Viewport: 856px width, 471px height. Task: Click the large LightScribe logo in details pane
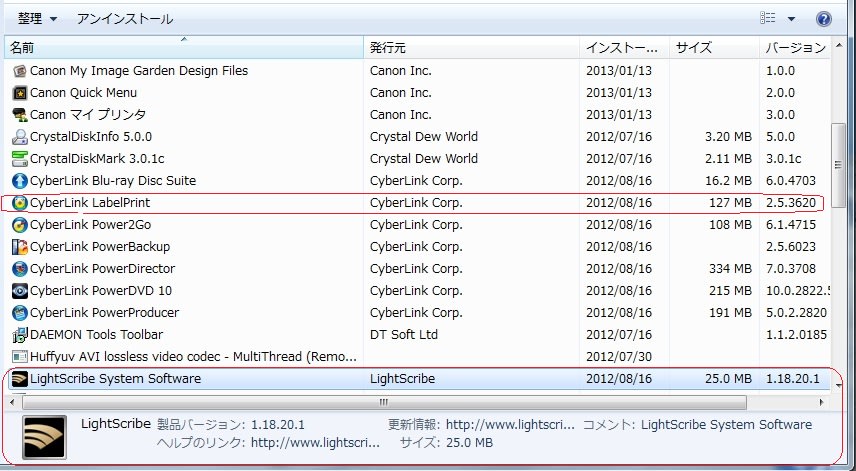coord(44,437)
